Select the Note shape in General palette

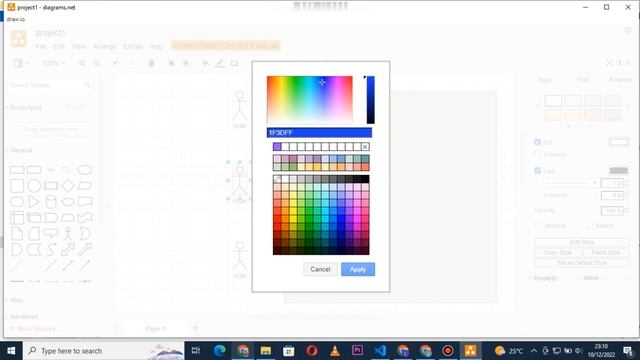pos(17,233)
